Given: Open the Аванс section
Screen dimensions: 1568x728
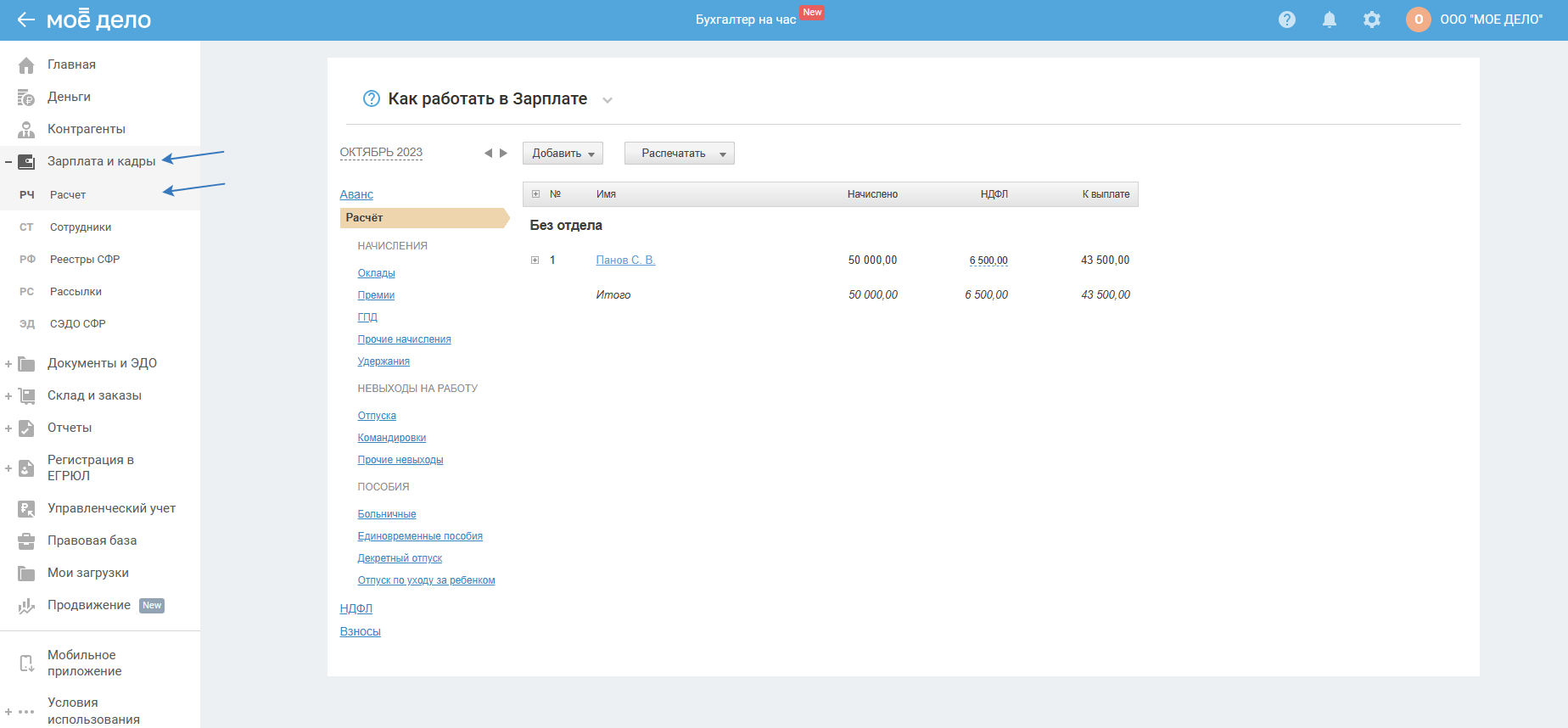Looking at the screenshot, I should point(356,195).
